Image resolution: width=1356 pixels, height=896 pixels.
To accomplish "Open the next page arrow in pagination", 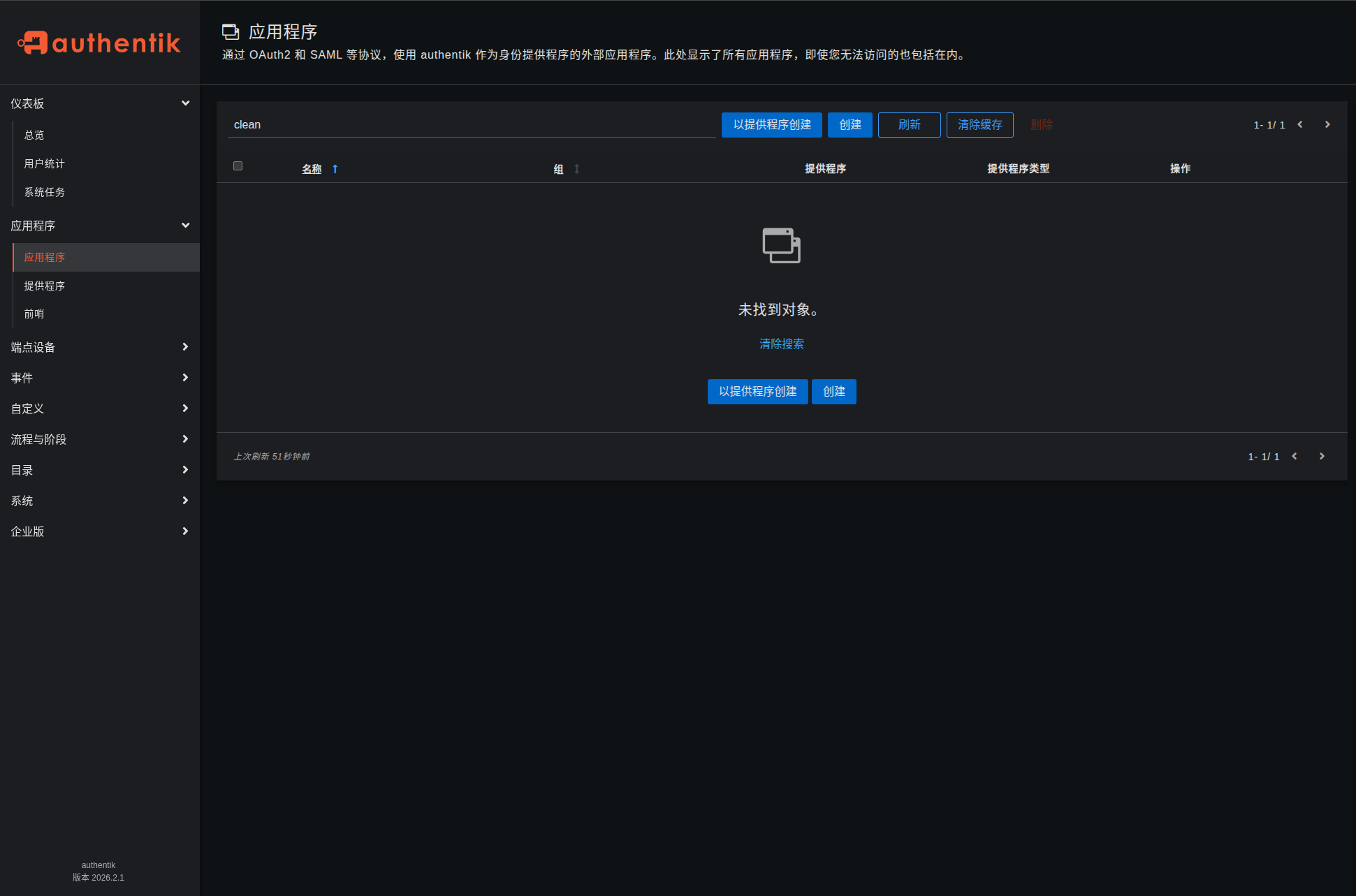I will coord(1327,124).
